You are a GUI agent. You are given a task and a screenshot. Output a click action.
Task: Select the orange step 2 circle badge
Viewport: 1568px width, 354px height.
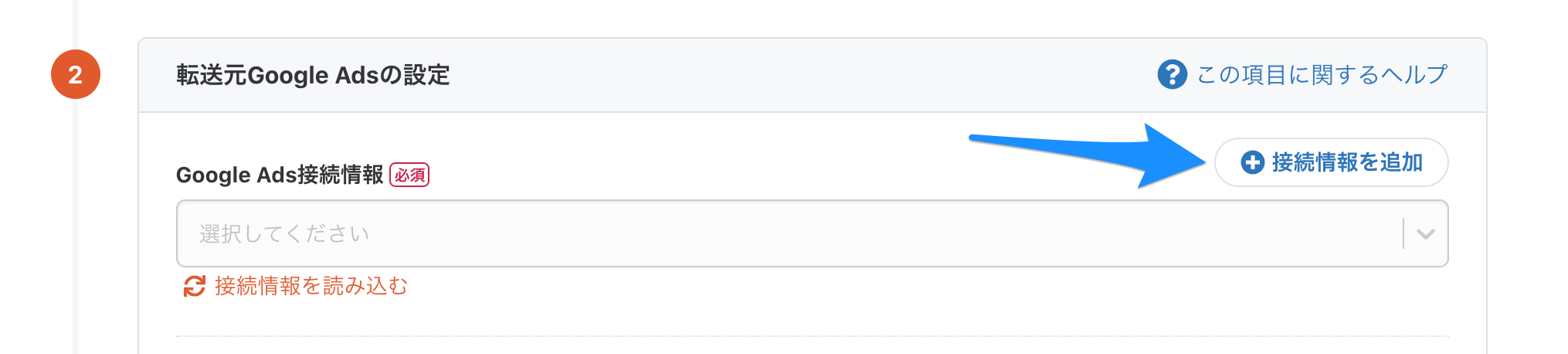[76, 74]
